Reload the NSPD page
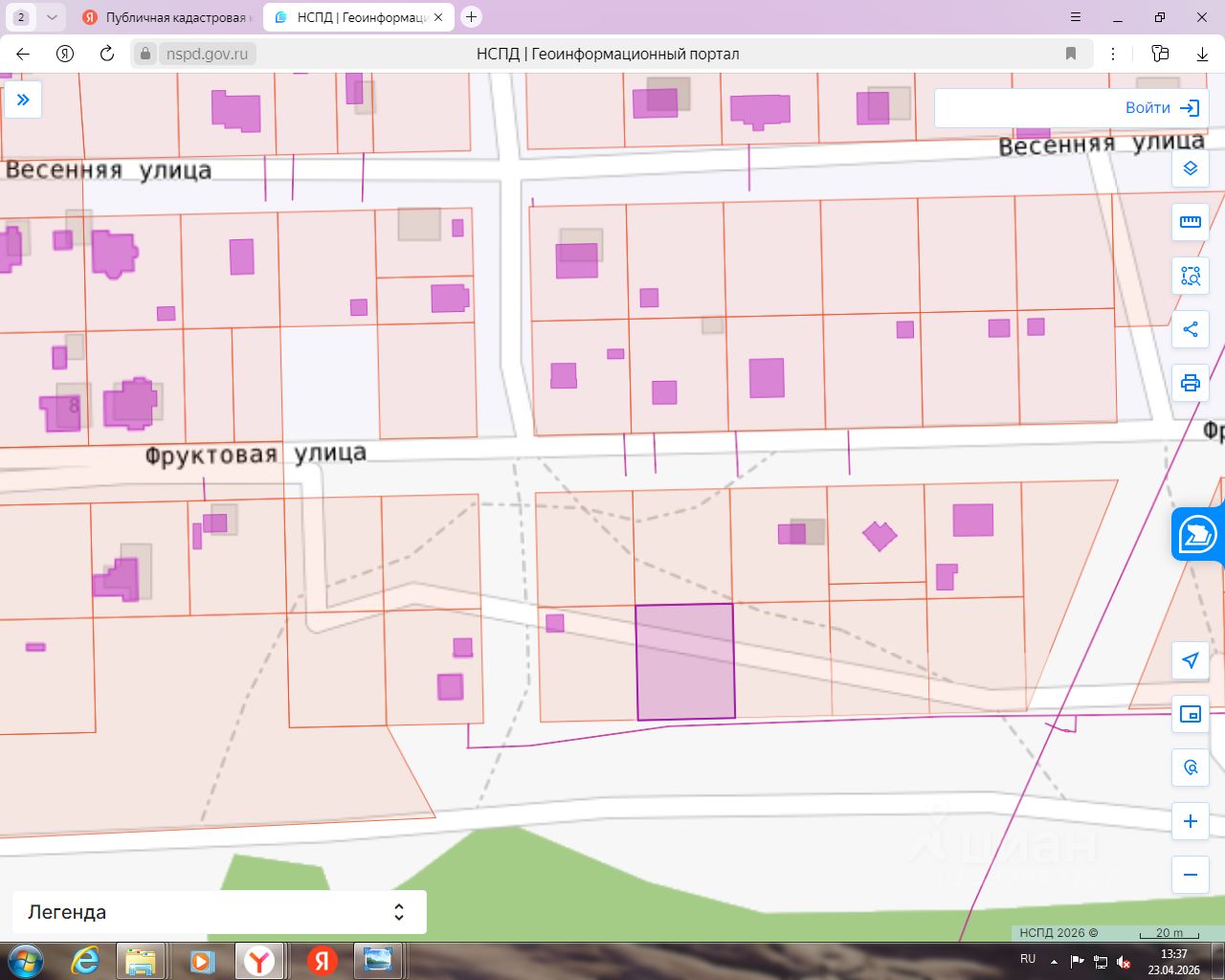This screenshot has height=980, width=1225. [106, 54]
